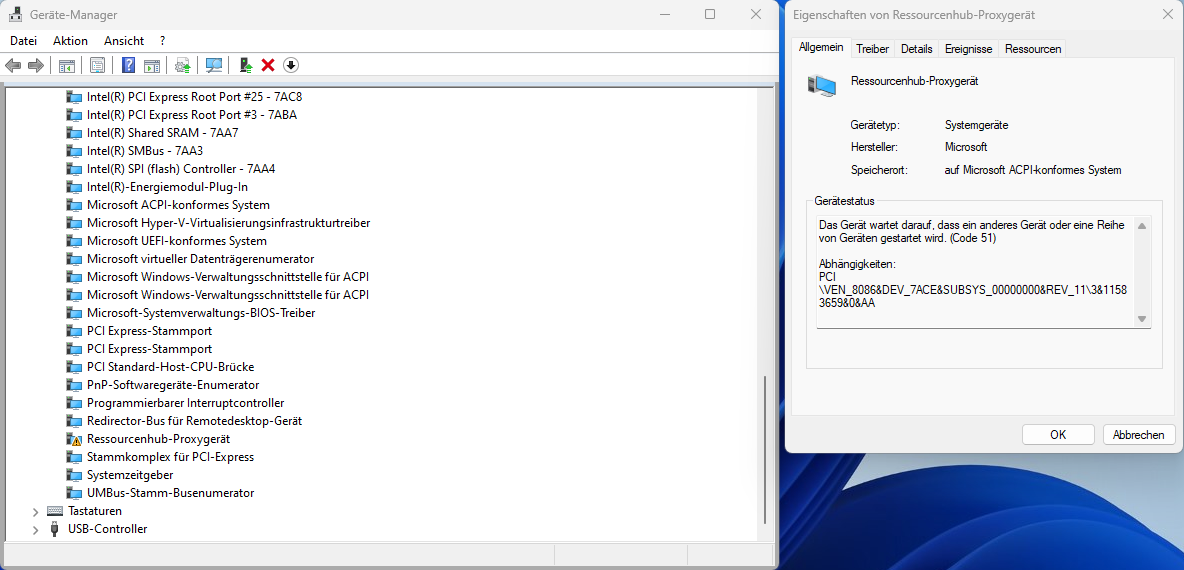Image resolution: width=1184 pixels, height=570 pixels.
Task: Minimize the Geräte-Manager window
Action: (x=664, y=14)
